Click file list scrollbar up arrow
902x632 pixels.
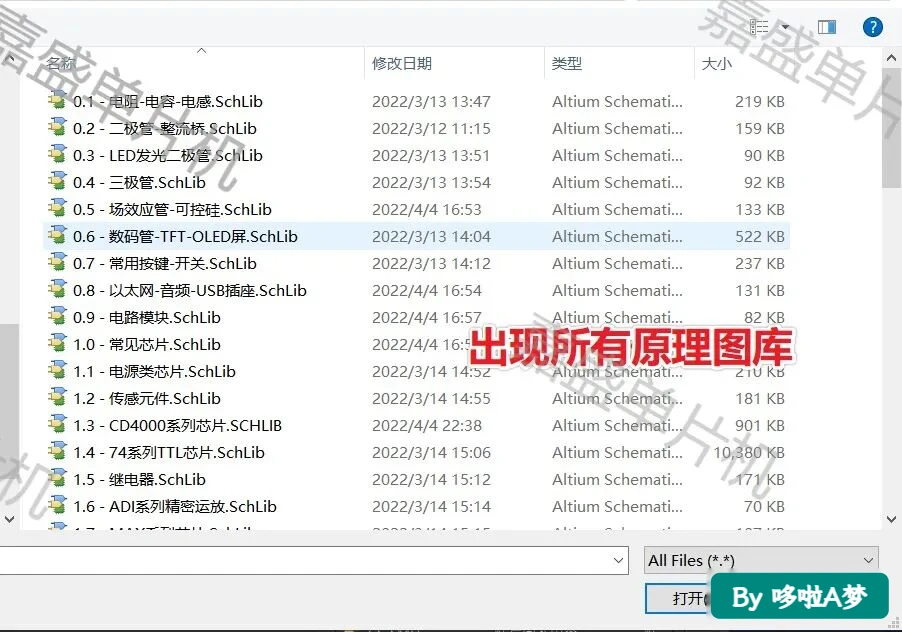click(891, 58)
